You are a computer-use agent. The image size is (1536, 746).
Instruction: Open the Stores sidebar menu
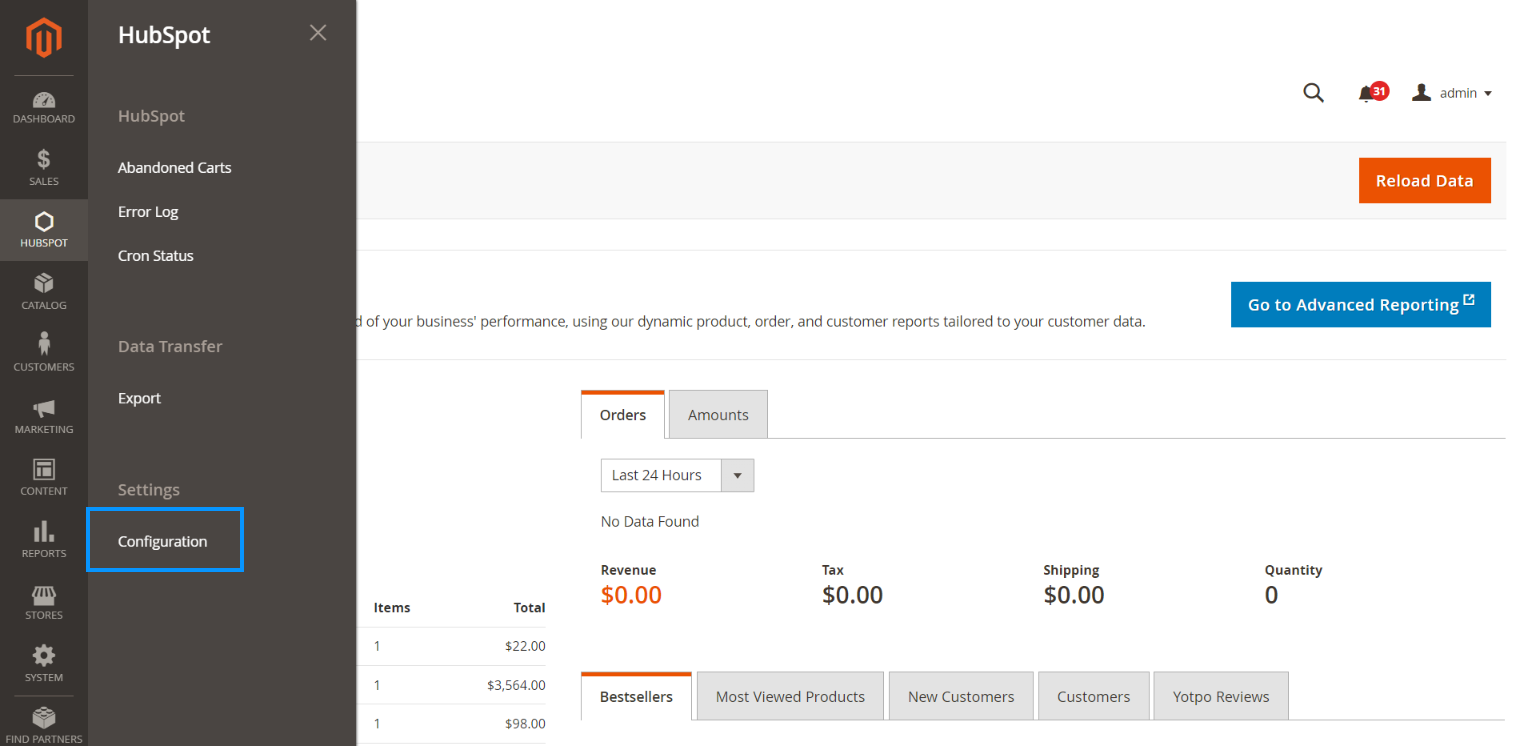tap(43, 602)
